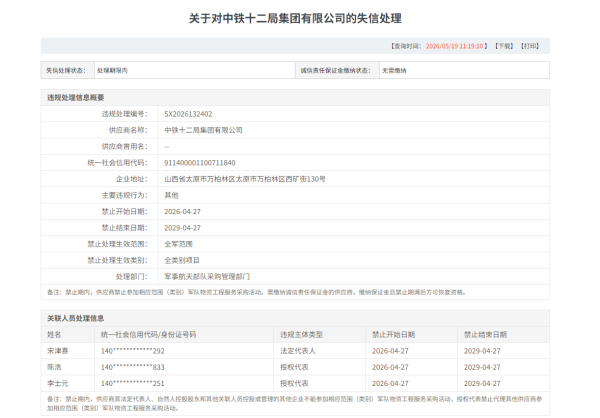Click the name 宋津喜 in the table
Viewport: 600px width, 418px height.
pyautogui.click(x=58, y=351)
